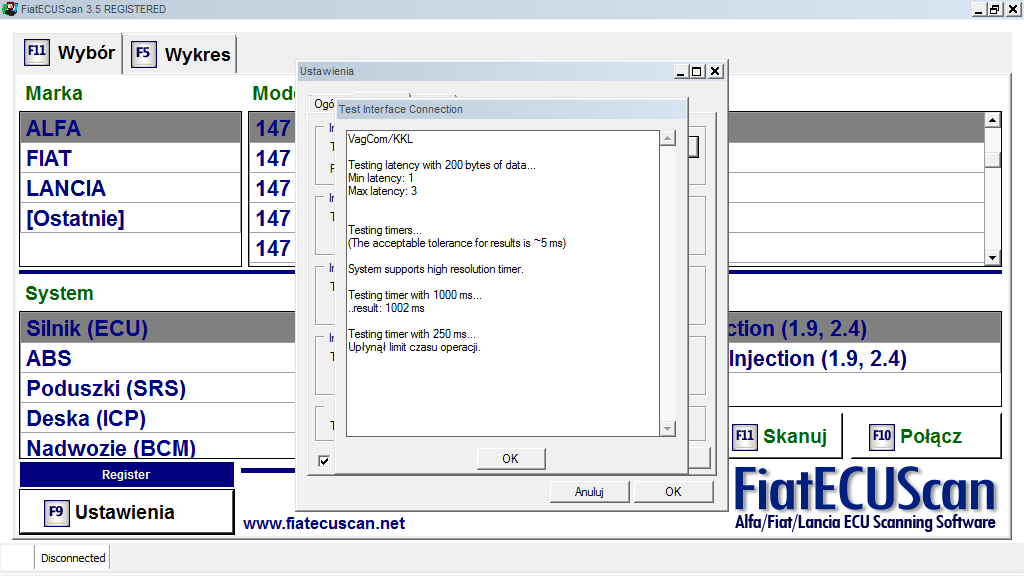The height and width of the screenshot is (576, 1024).
Task: Click the FiatECUScan app icon in title bar
Action: [9, 8]
